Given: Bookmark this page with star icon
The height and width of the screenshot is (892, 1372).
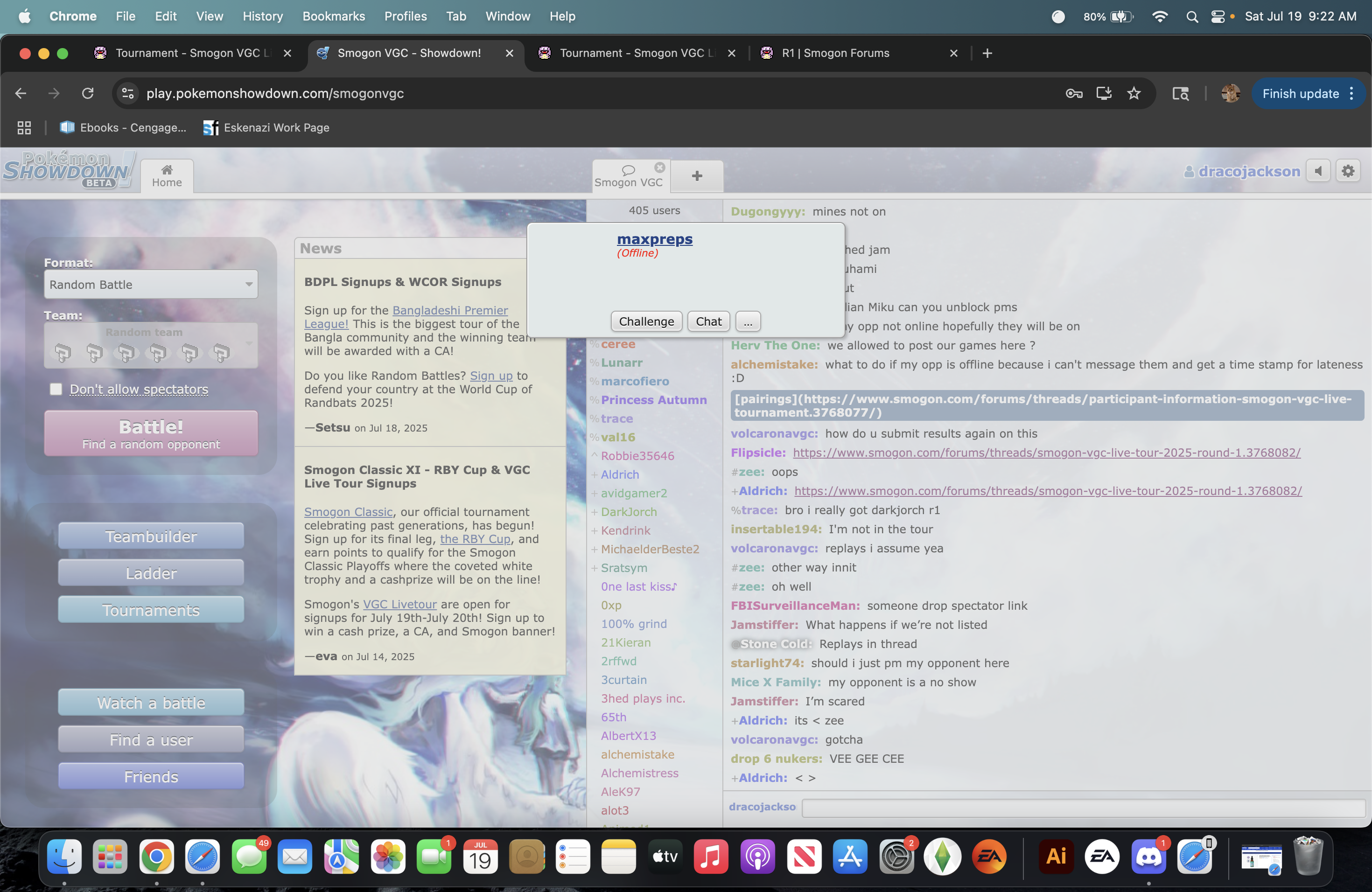Looking at the screenshot, I should point(1134,93).
